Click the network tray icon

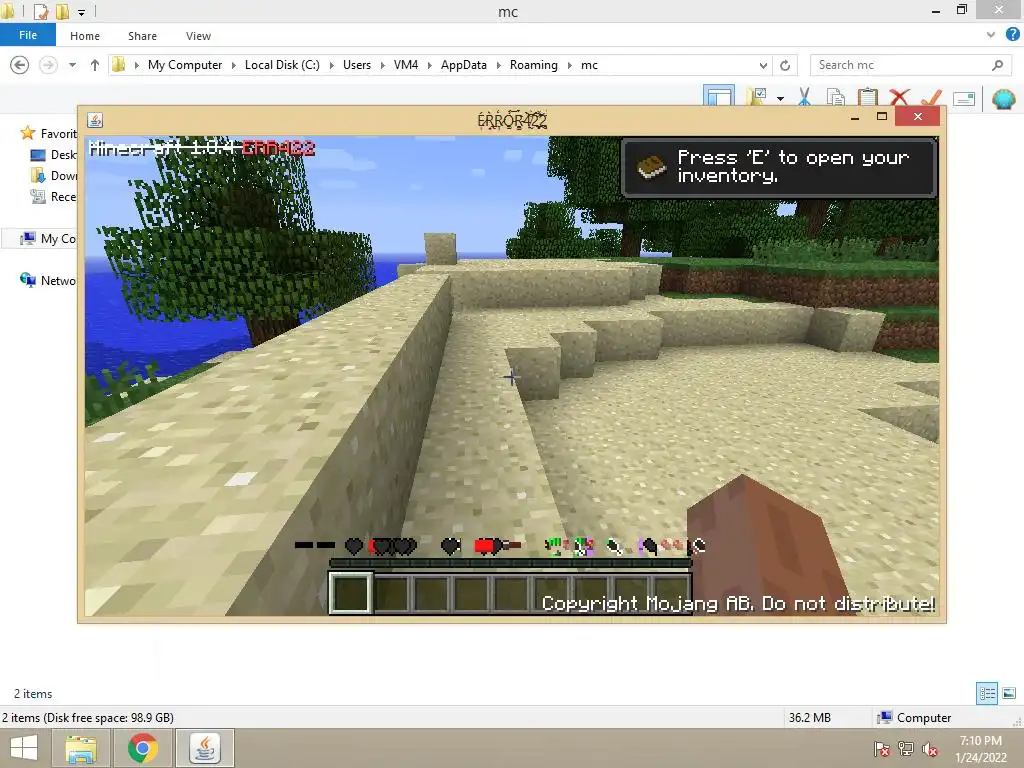[906, 748]
